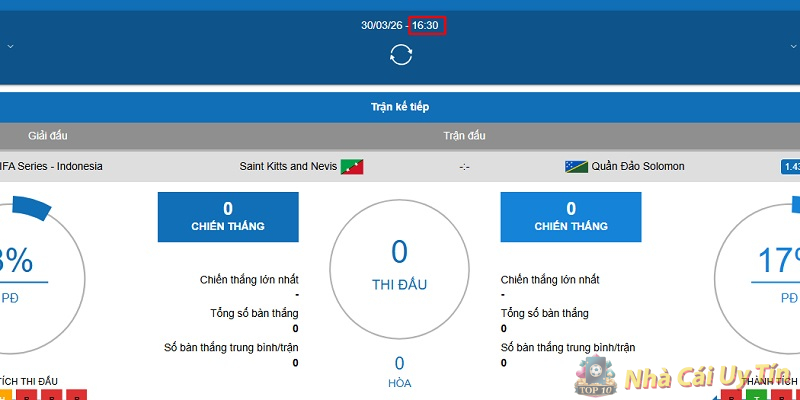Image resolution: width=800 pixels, height=400 pixels.
Task: Click the left 0 Chiến Thắng box
Action: point(228,217)
